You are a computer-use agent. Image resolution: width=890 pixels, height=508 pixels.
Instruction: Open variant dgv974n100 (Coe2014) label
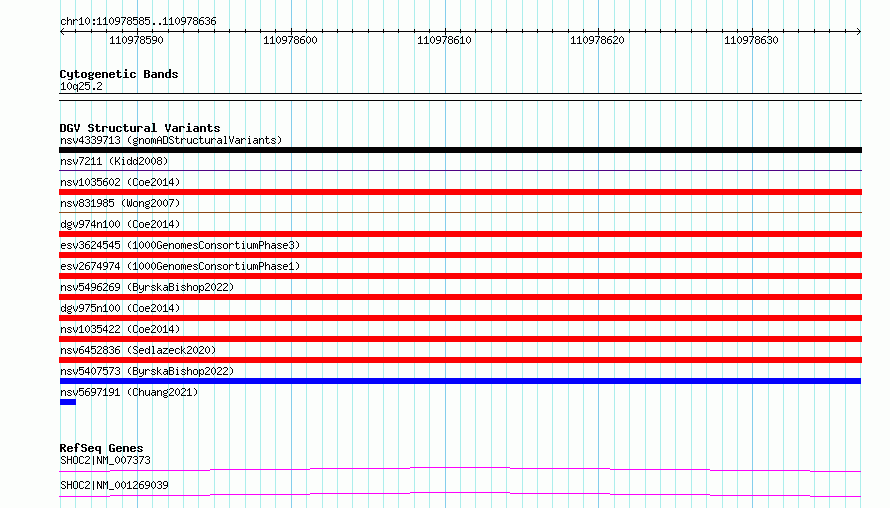(120, 224)
